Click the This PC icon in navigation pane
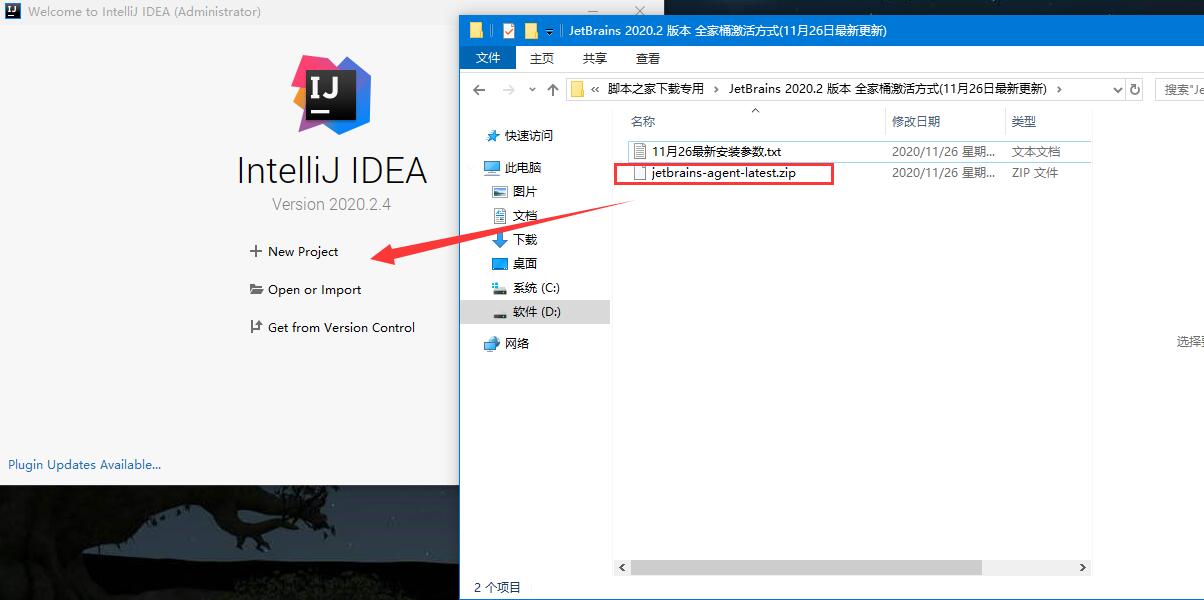Image resolution: width=1204 pixels, height=600 pixels. coord(492,168)
